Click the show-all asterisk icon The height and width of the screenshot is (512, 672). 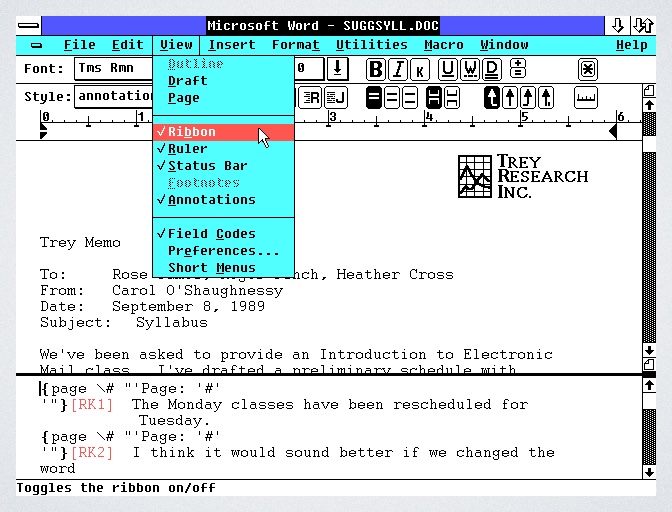[x=588, y=69]
